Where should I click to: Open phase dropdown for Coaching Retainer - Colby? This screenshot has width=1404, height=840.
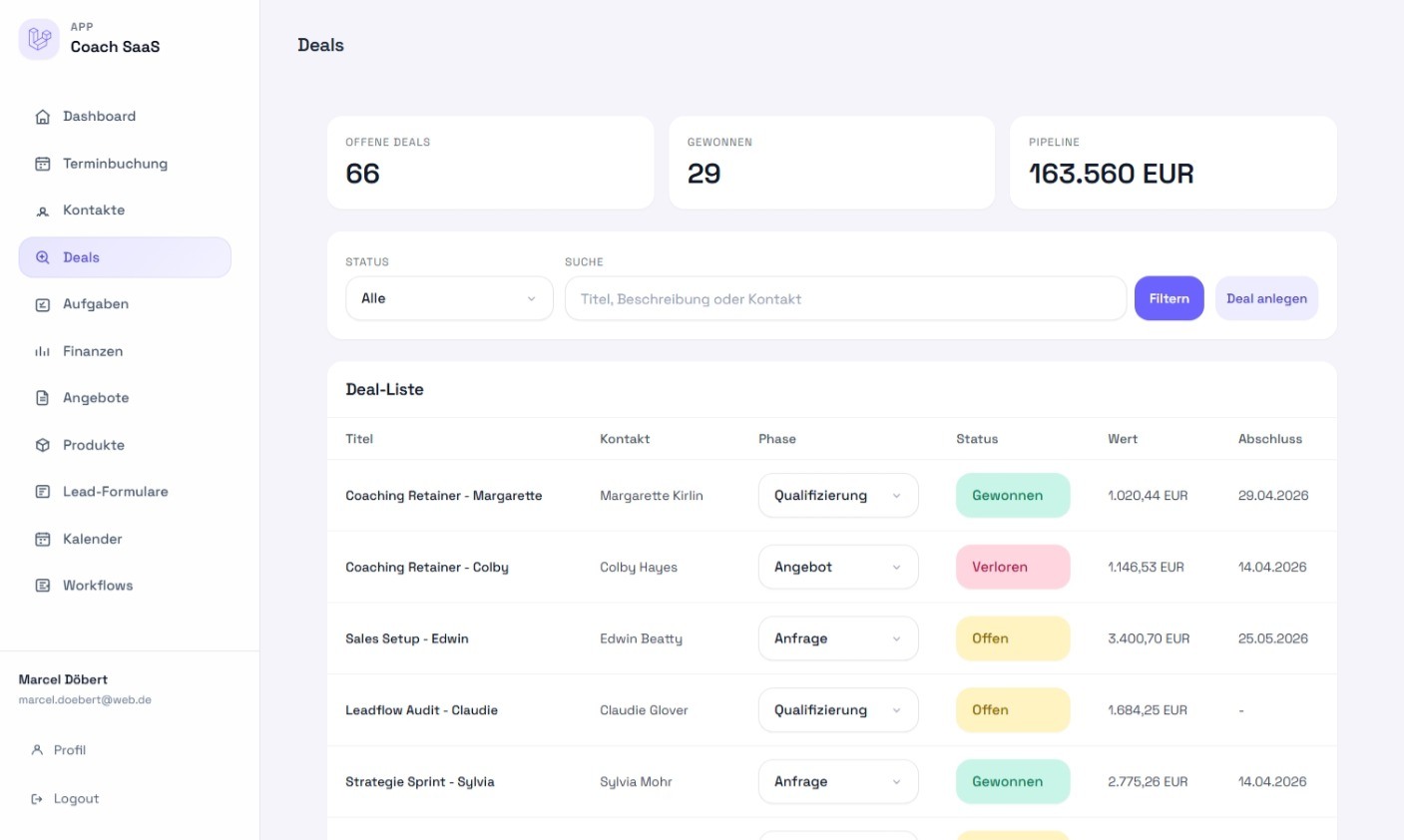(838, 568)
